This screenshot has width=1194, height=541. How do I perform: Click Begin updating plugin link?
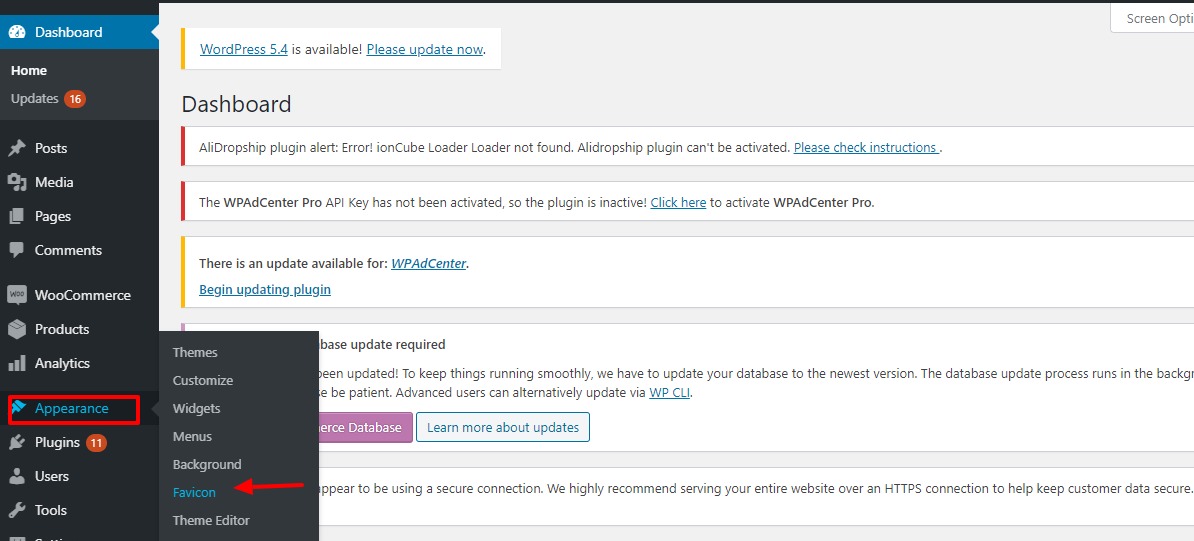(x=265, y=289)
